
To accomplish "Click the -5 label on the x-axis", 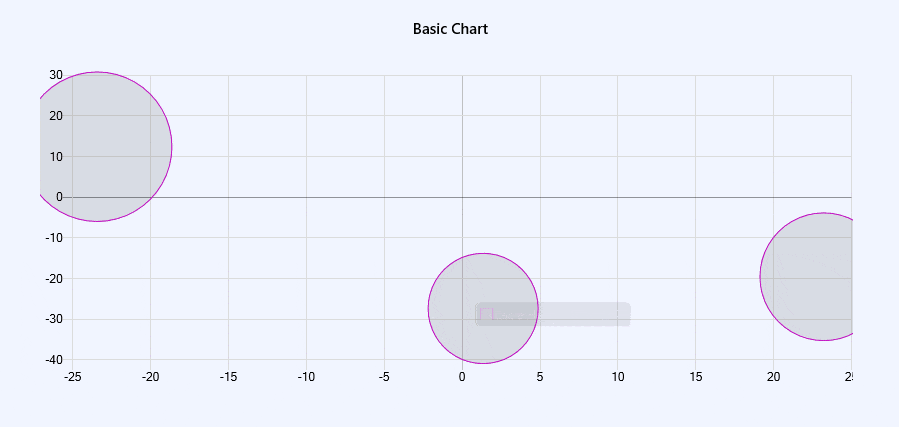I will [x=384, y=377].
